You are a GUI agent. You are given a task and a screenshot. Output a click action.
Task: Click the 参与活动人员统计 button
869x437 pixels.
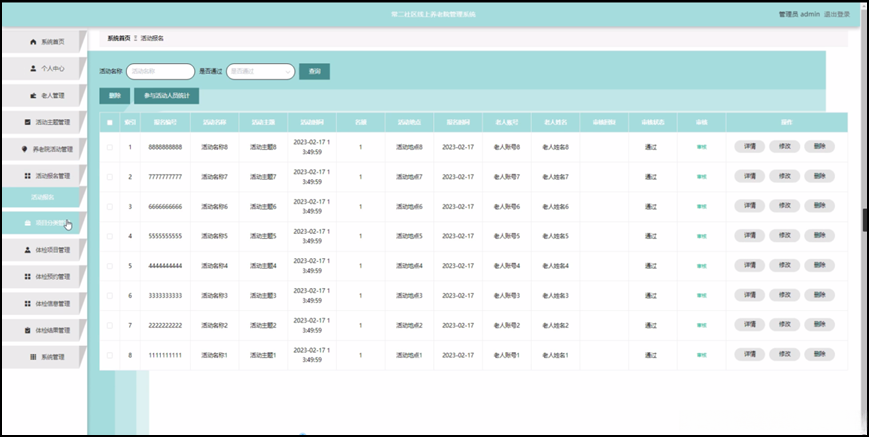[x=166, y=96]
